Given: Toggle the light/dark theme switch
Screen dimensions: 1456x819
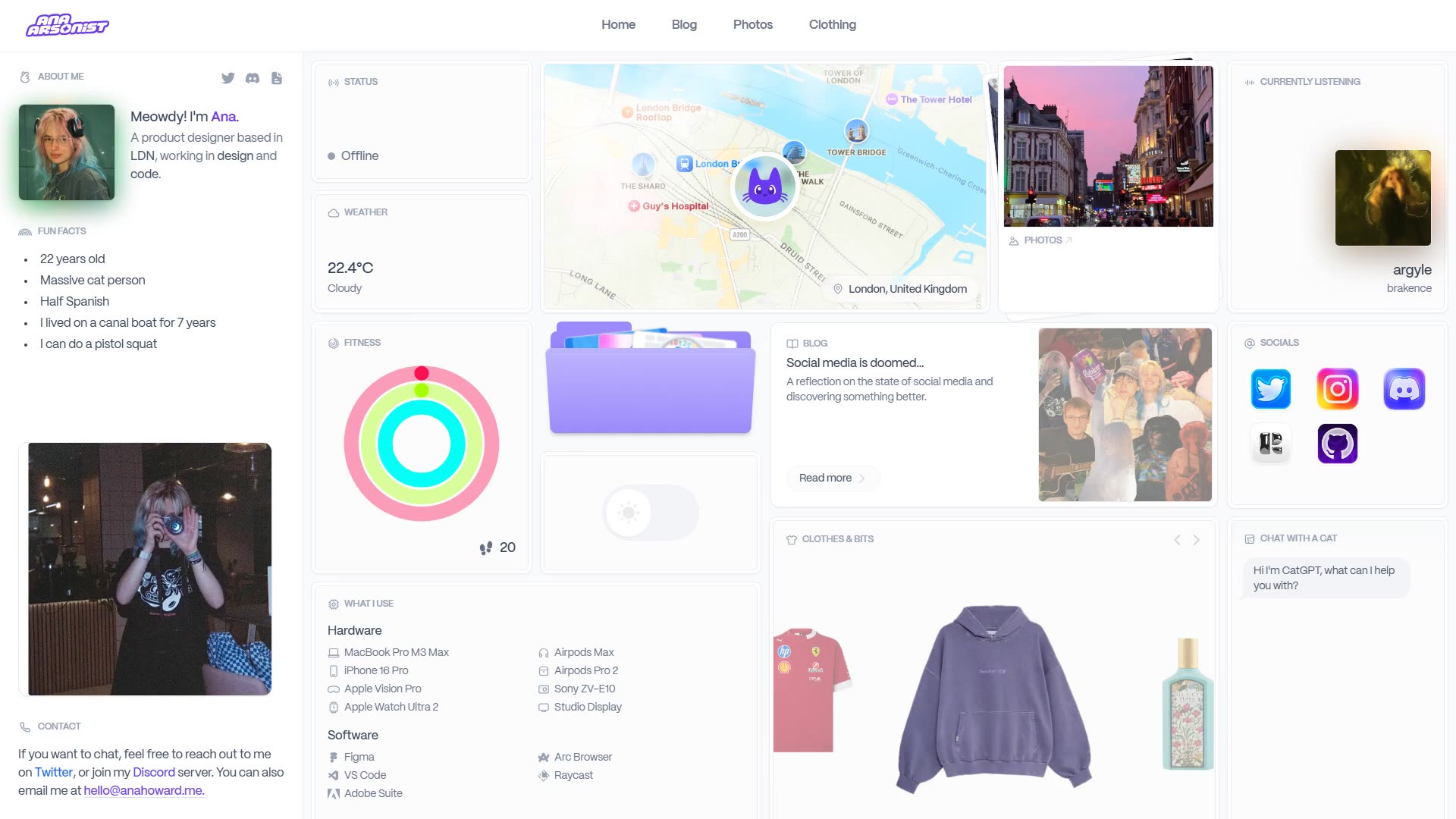Looking at the screenshot, I should coord(651,513).
